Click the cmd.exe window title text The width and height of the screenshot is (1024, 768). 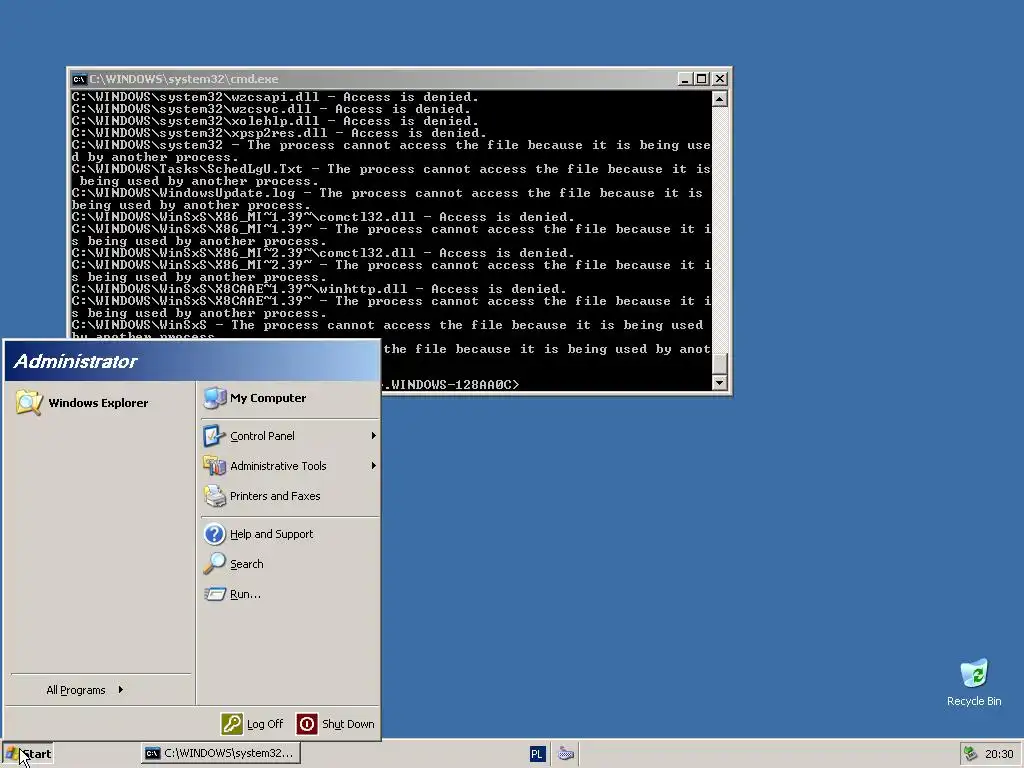point(184,79)
